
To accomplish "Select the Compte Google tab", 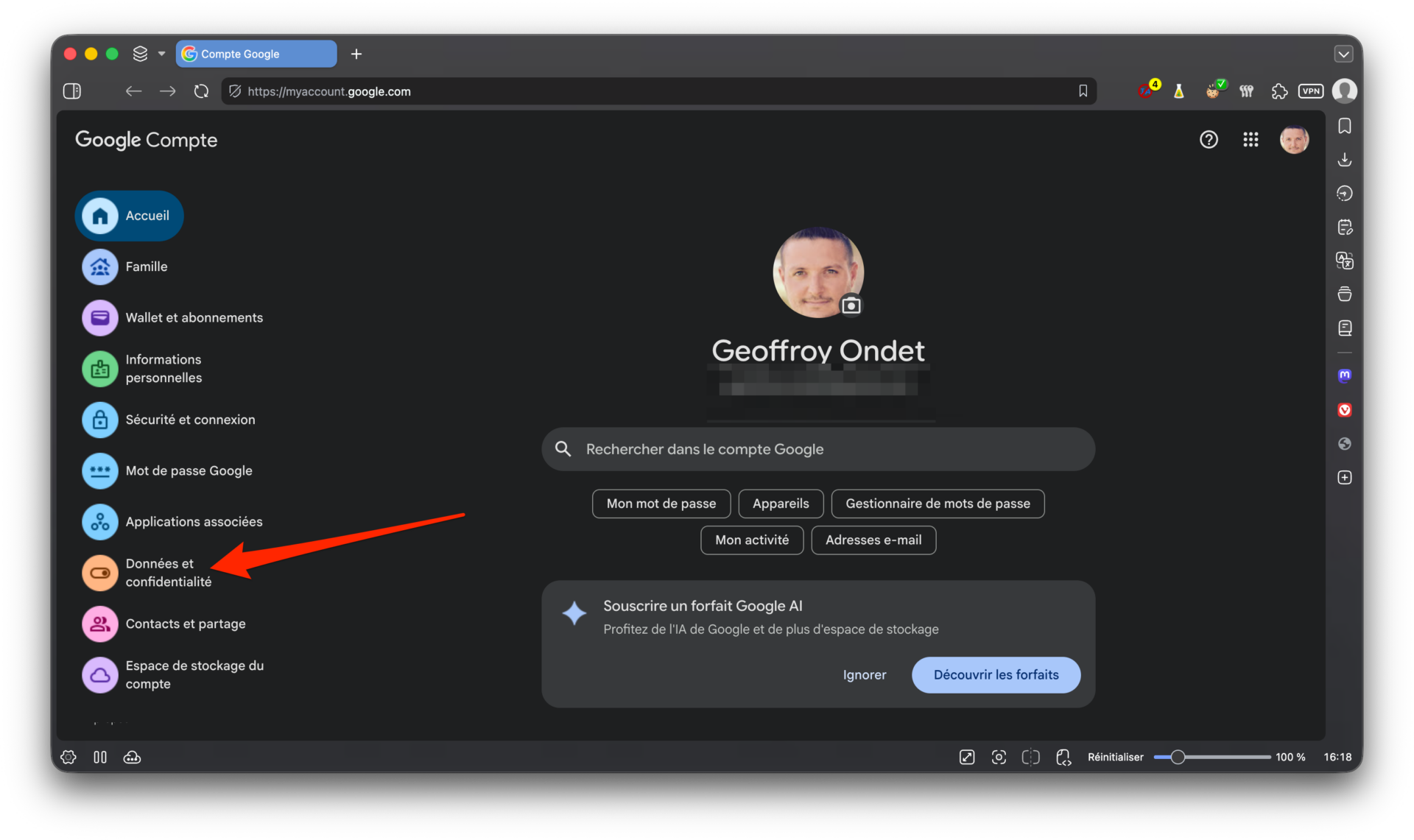I will 256,54.
